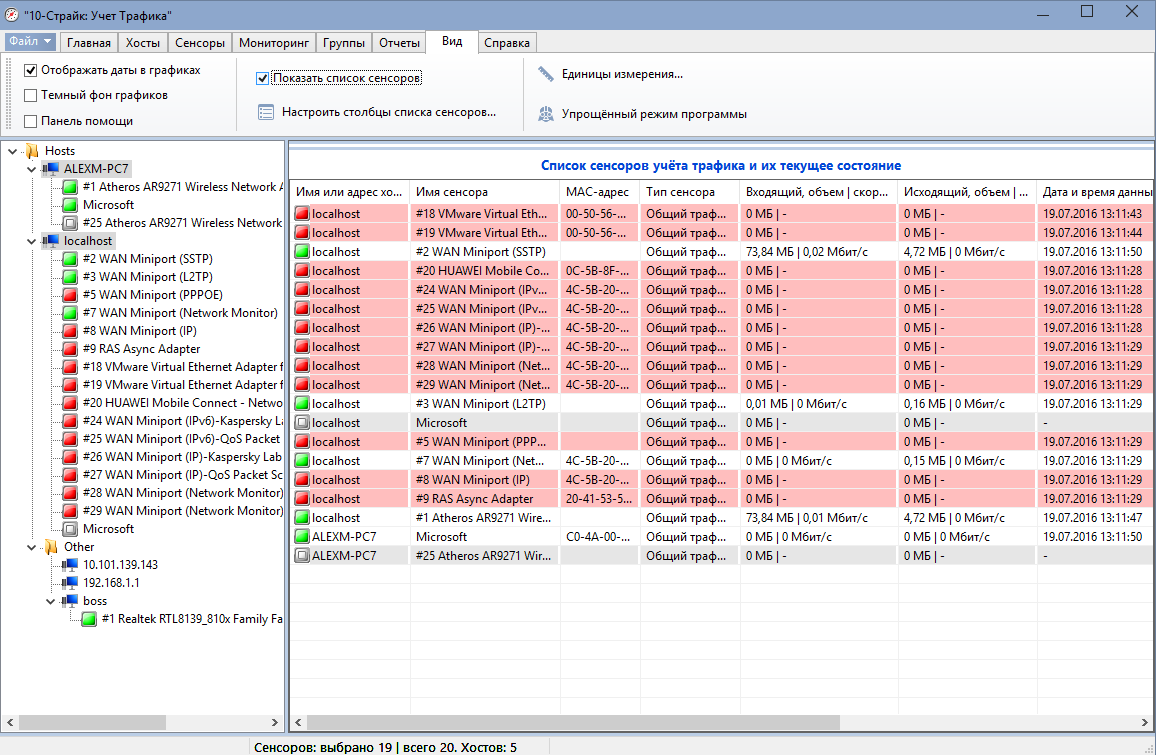The height and width of the screenshot is (755, 1156).
Task: Click gray status icon of #25 Atheros AR9271 in tree
Action: (70, 223)
